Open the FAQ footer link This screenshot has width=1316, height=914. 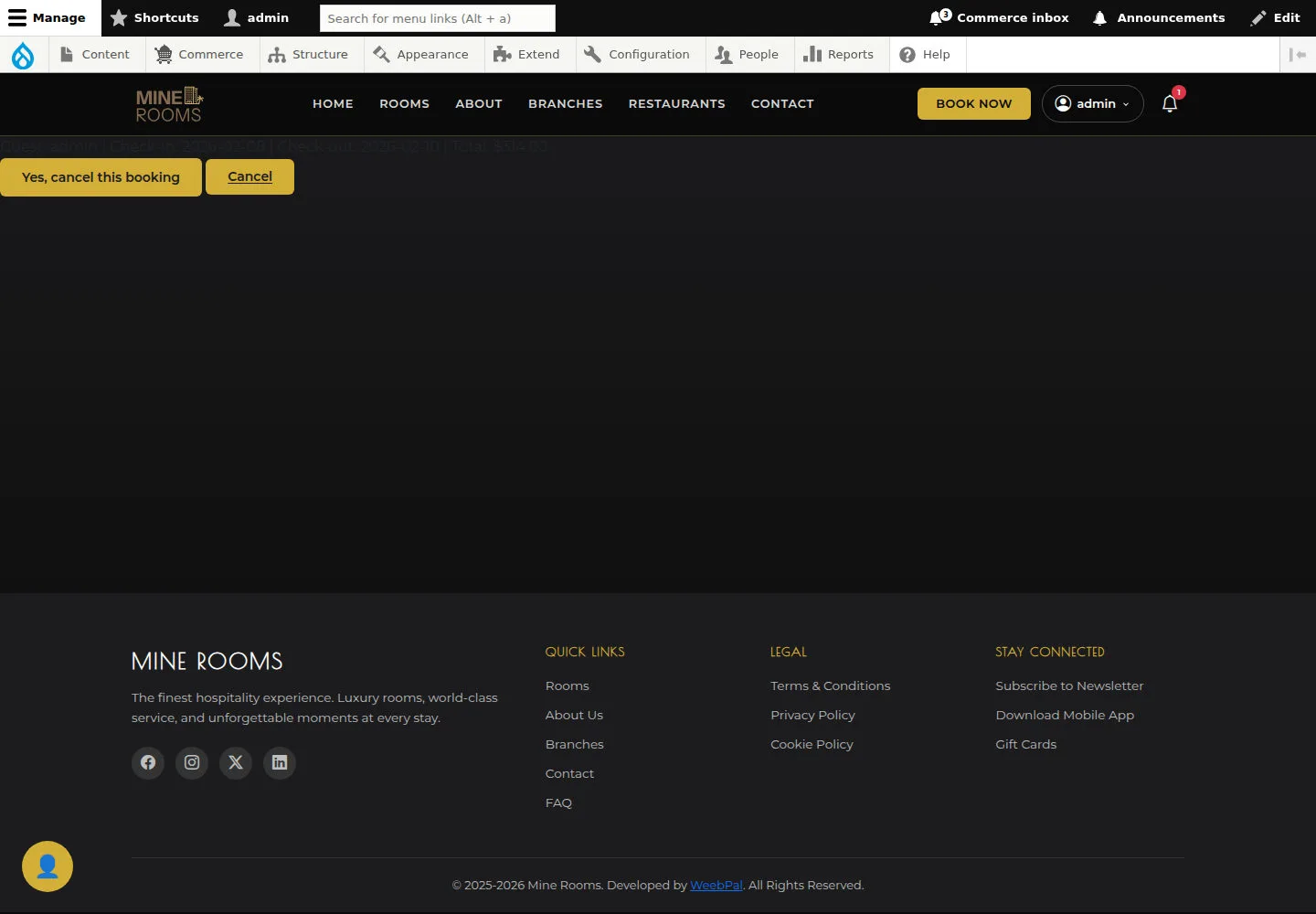558,802
